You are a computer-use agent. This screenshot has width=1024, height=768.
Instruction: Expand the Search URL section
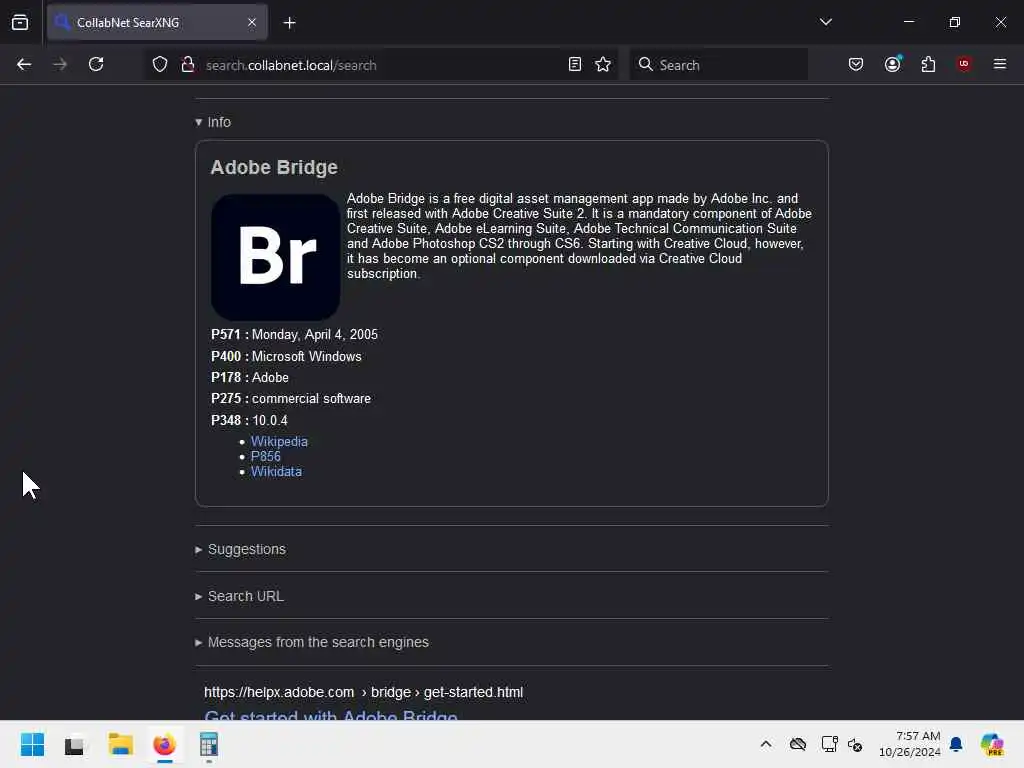[239, 596]
